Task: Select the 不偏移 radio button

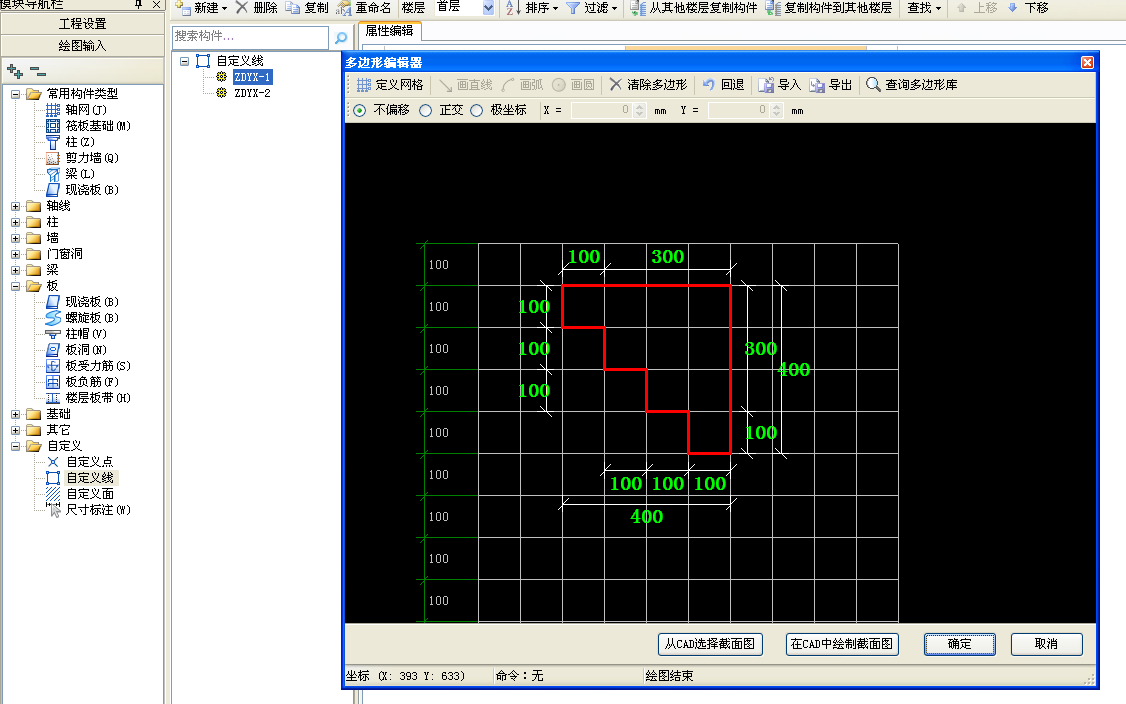Action: point(360,111)
